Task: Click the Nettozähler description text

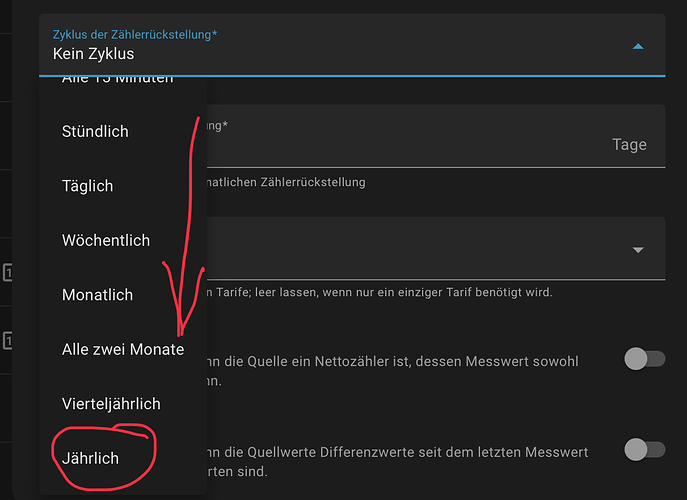Action: tap(400, 370)
